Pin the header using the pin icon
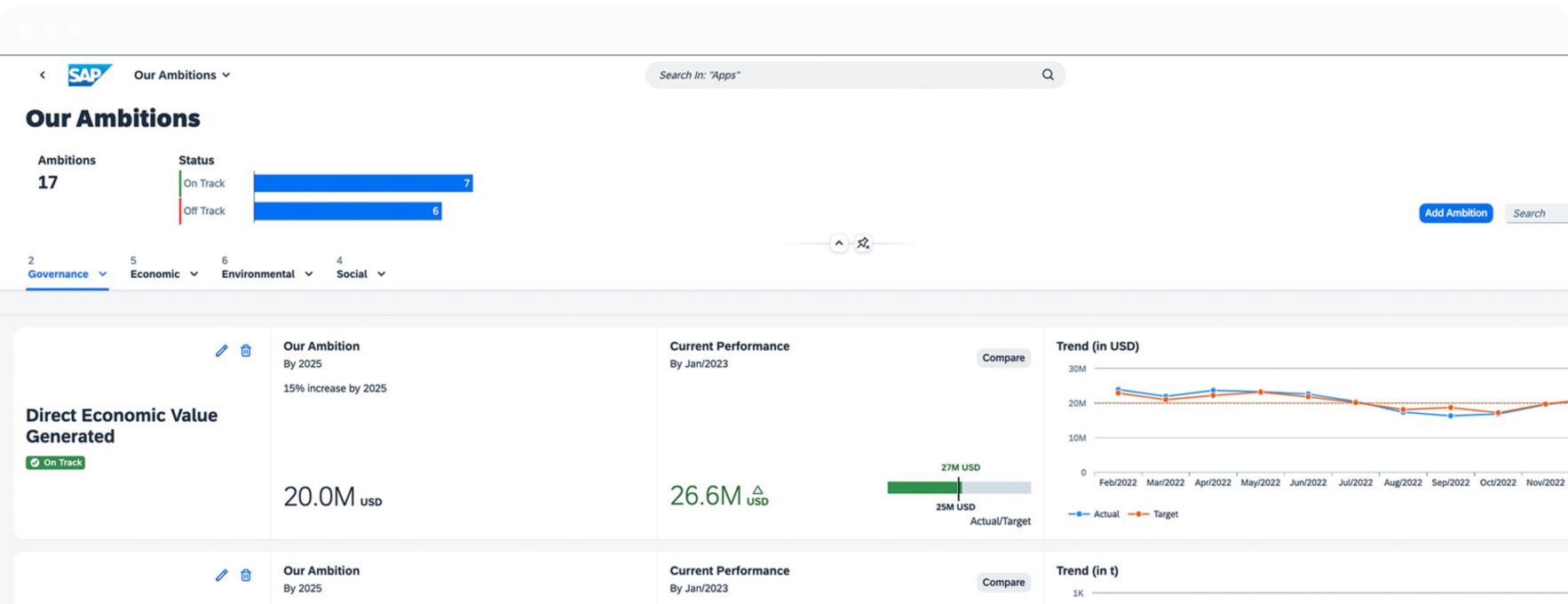The width and height of the screenshot is (1568, 604). coord(863,243)
